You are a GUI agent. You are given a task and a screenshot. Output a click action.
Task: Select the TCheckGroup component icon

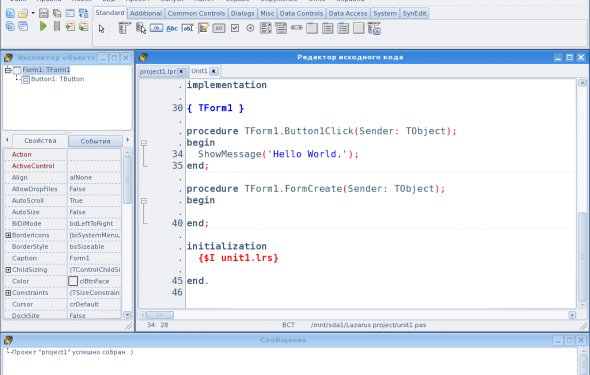pos(343,28)
